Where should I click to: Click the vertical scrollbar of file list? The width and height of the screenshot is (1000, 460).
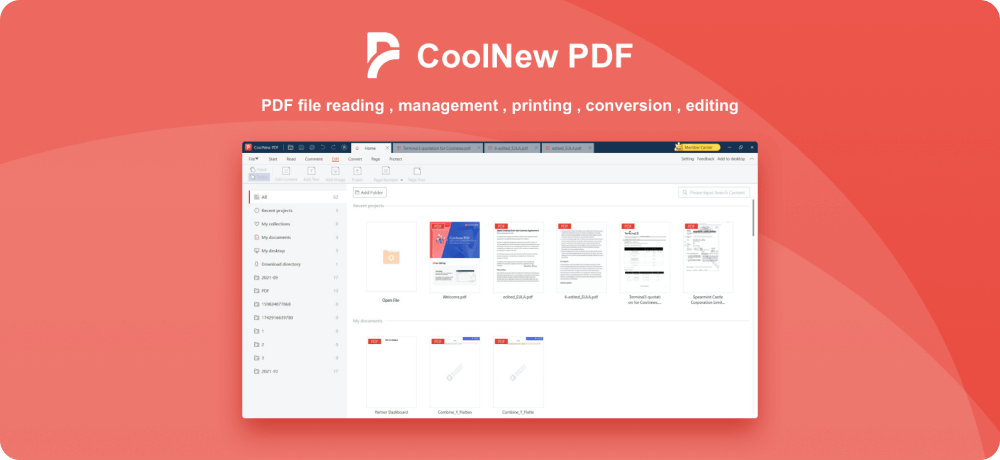(x=753, y=218)
